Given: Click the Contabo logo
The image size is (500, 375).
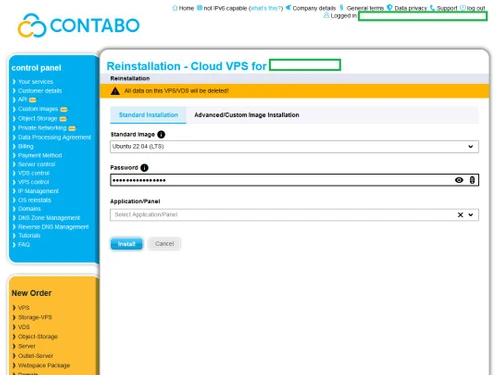Looking at the screenshot, I should point(79,25).
